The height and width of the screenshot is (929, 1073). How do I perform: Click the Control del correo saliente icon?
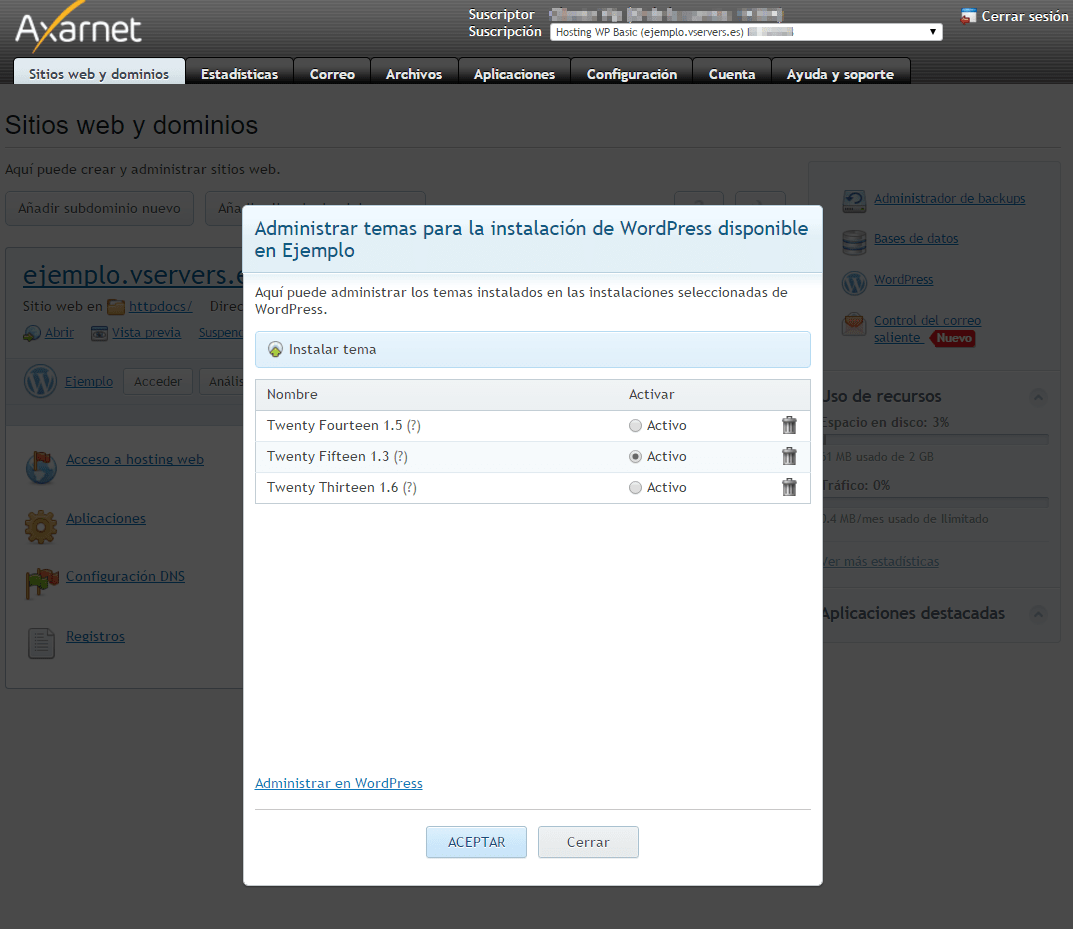click(x=854, y=324)
